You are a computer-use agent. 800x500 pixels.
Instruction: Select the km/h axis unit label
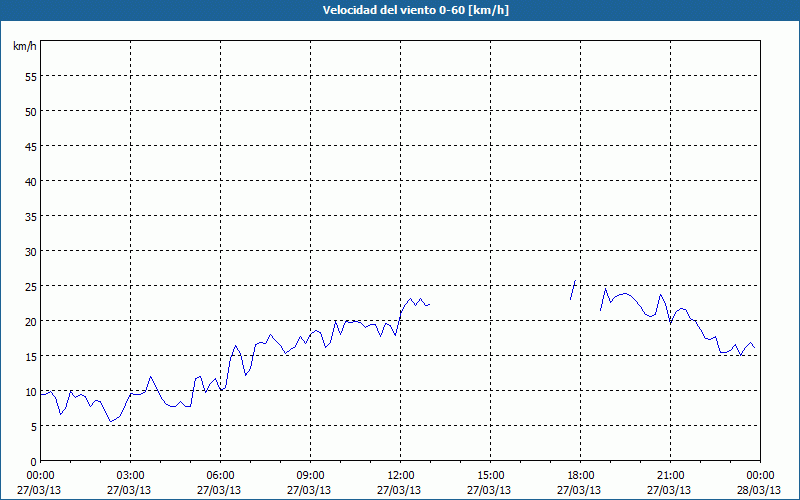[x=25, y=46]
